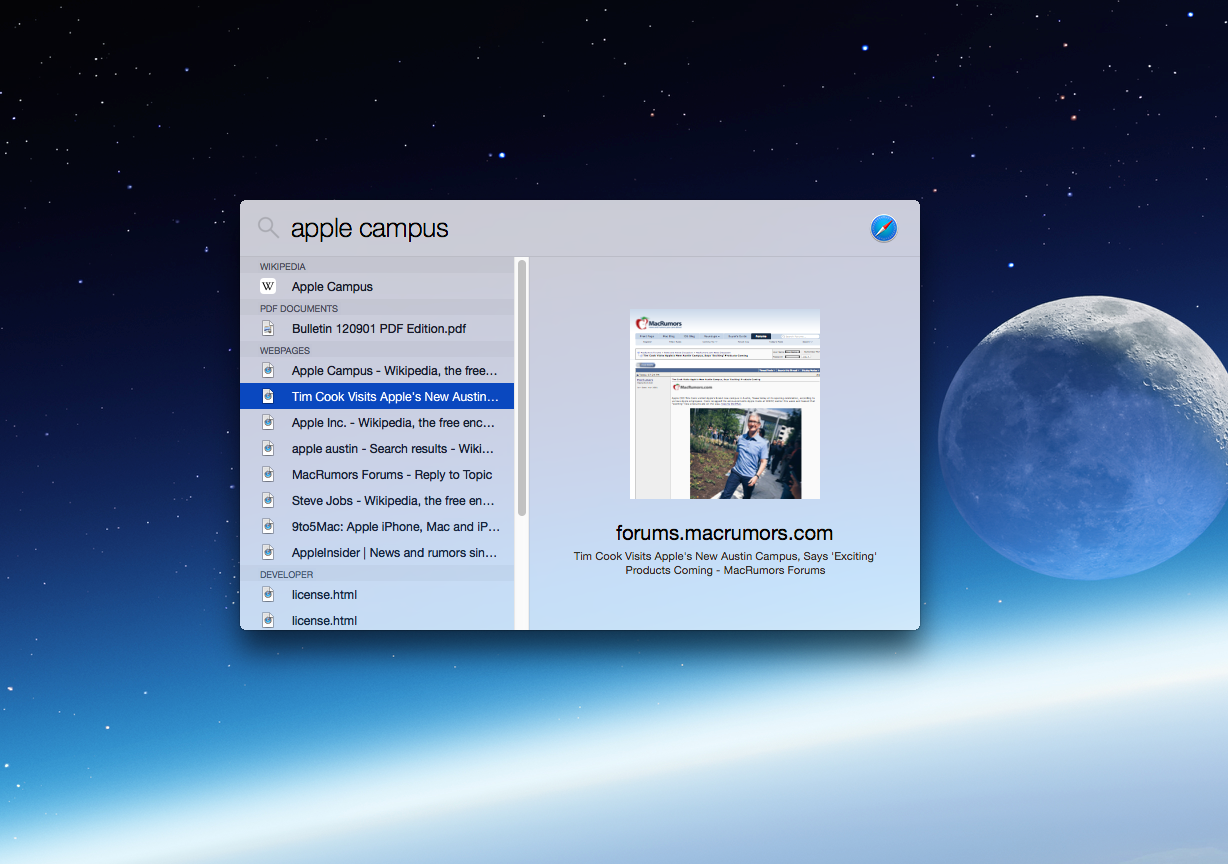Click icon beside Apple Campus - Wikipedia webpage

[x=268, y=370]
